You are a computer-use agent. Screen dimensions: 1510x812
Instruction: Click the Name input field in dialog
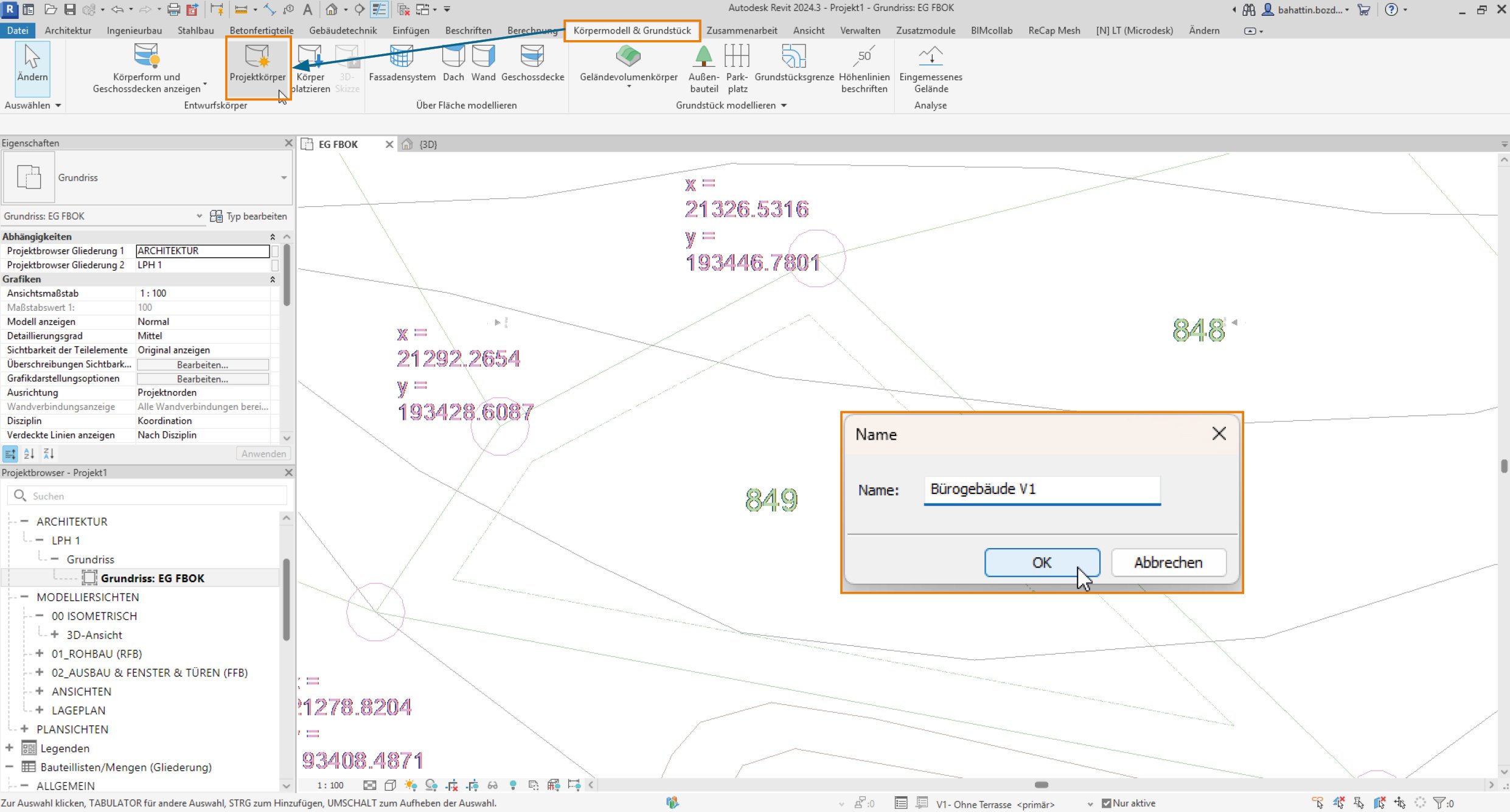coord(1042,490)
